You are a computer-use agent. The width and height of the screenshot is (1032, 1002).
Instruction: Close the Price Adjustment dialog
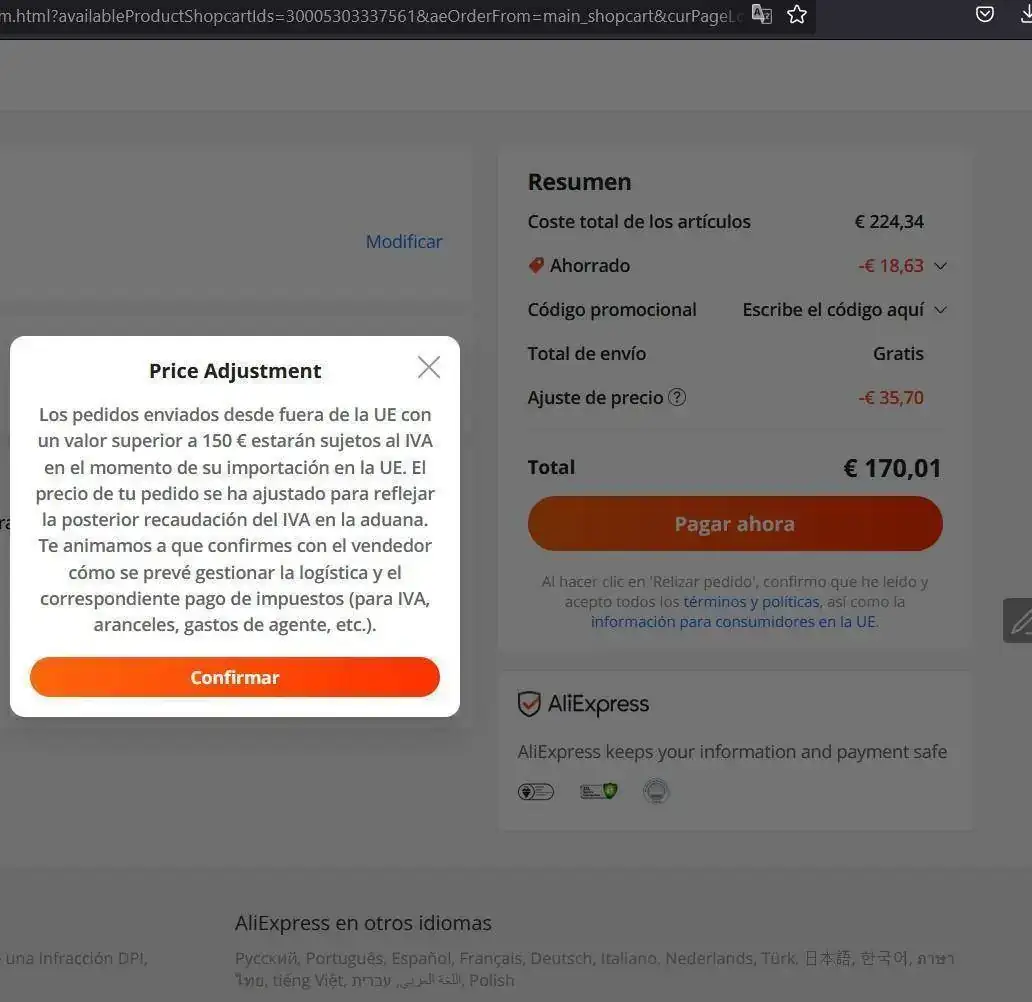(428, 367)
